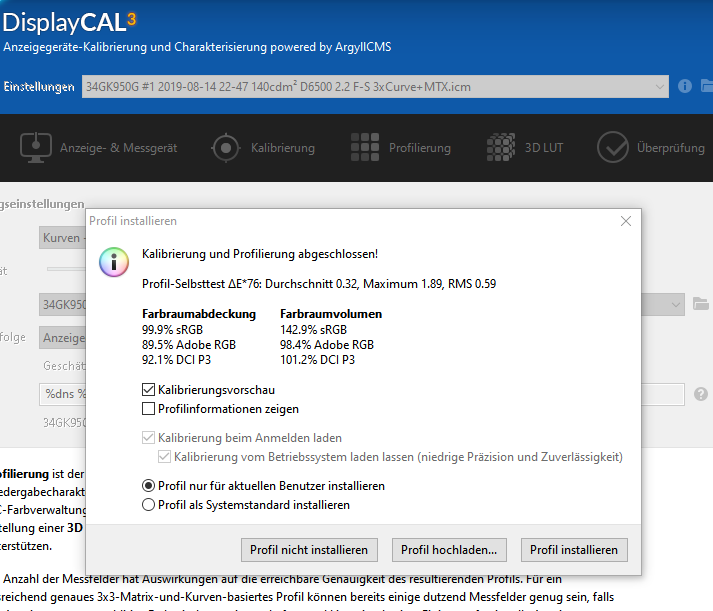Click the checkmark icon of Überprüfung
Viewport: 713px width, 611px height.
pyautogui.click(x=613, y=147)
